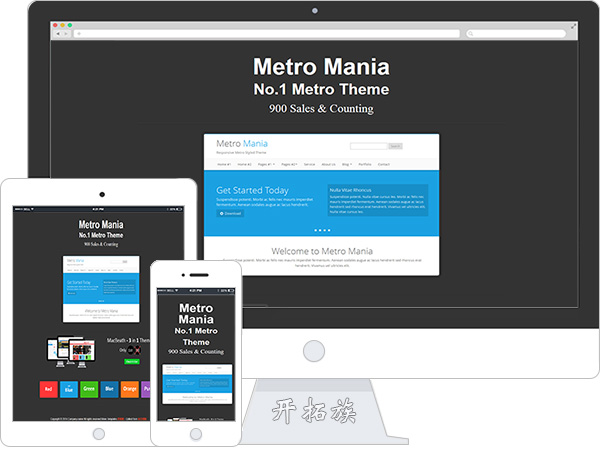Click the fullscreen arrows icon in browser corner
This screenshot has width=600, height=450.
coord(573,26)
